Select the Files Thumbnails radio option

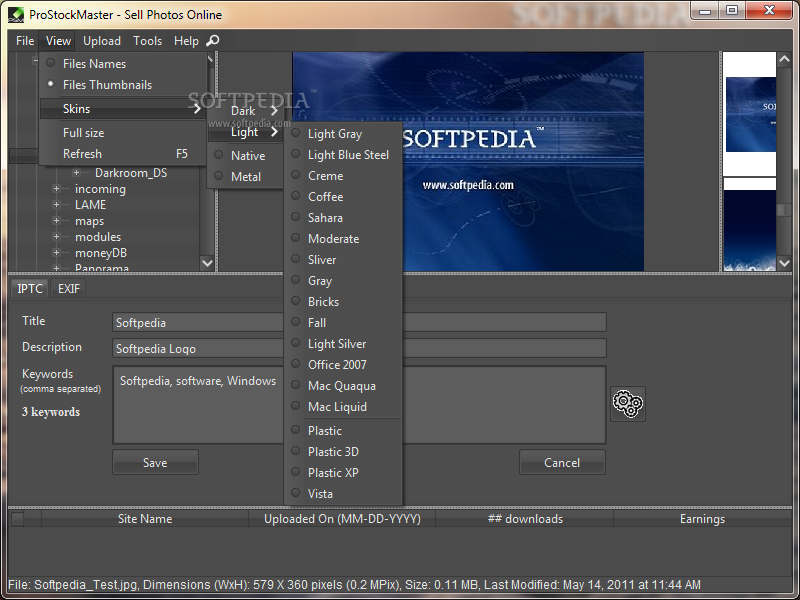click(x=122, y=85)
